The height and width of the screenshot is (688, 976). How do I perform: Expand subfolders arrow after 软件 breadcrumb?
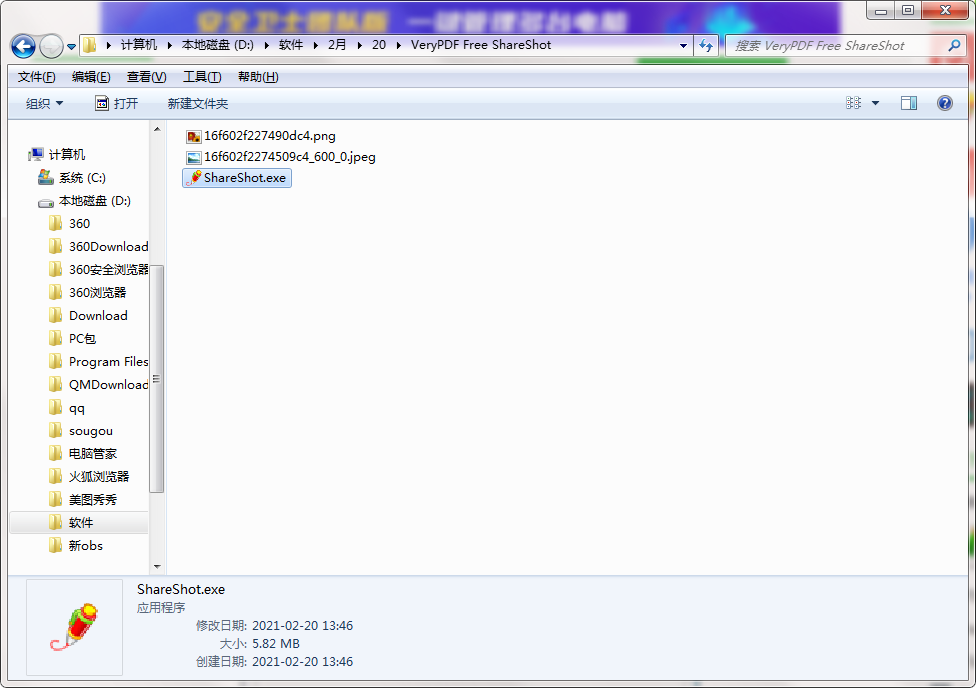[x=316, y=45]
